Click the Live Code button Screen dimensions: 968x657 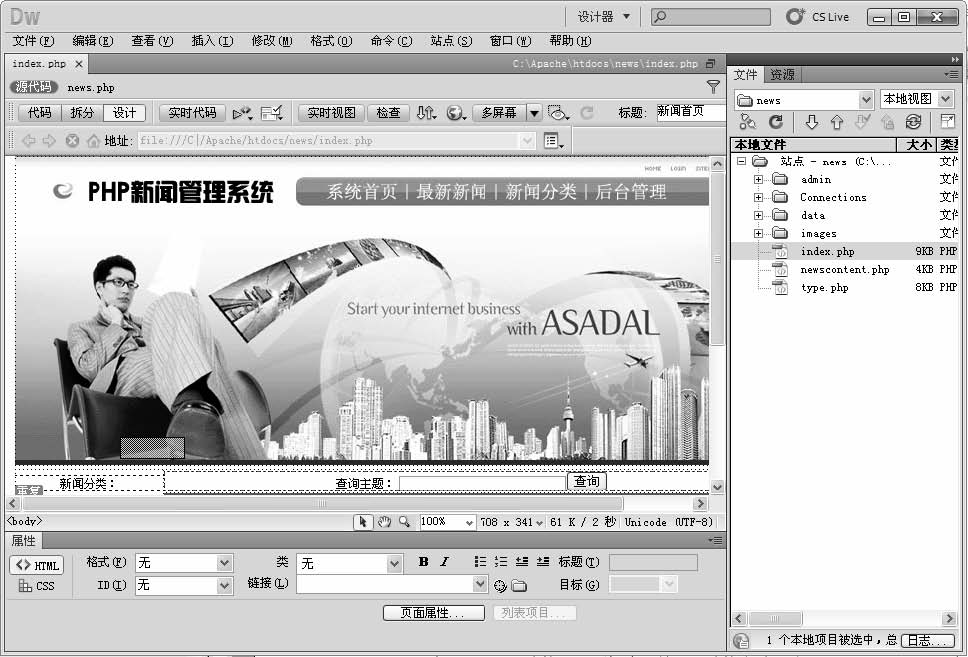coord(192,113)
